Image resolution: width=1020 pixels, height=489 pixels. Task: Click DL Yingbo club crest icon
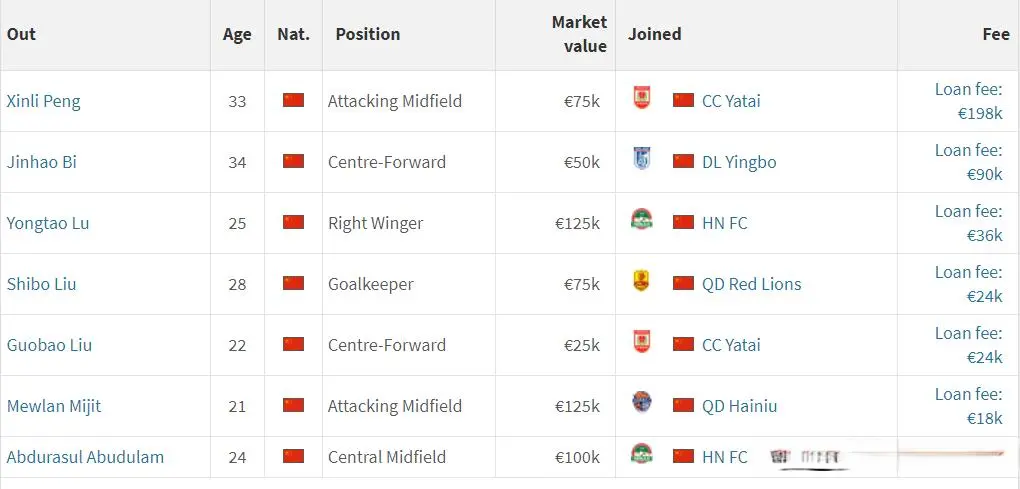641,159
